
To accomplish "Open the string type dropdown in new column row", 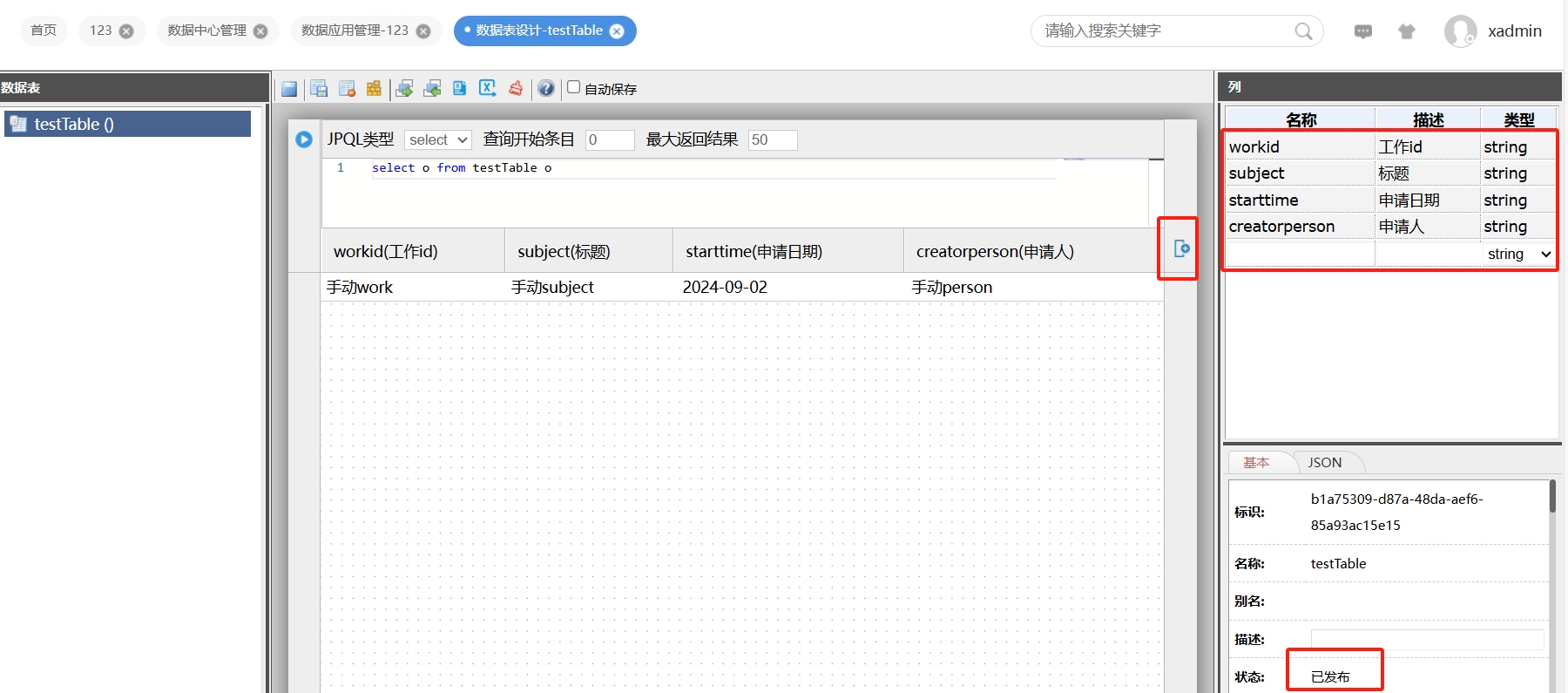I will coord(1519,254).
